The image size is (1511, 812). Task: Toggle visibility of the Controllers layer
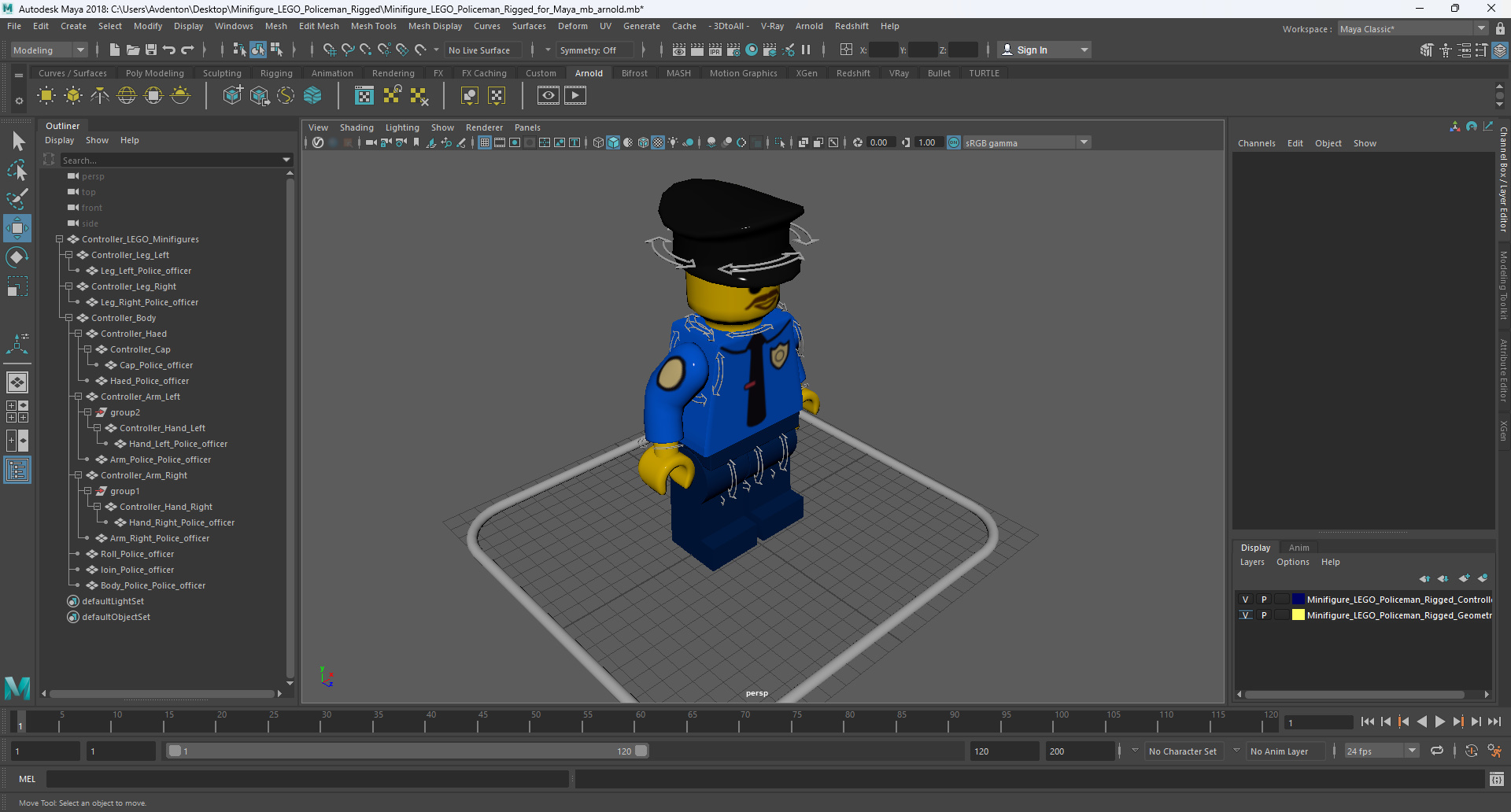tap(1245, 600)
